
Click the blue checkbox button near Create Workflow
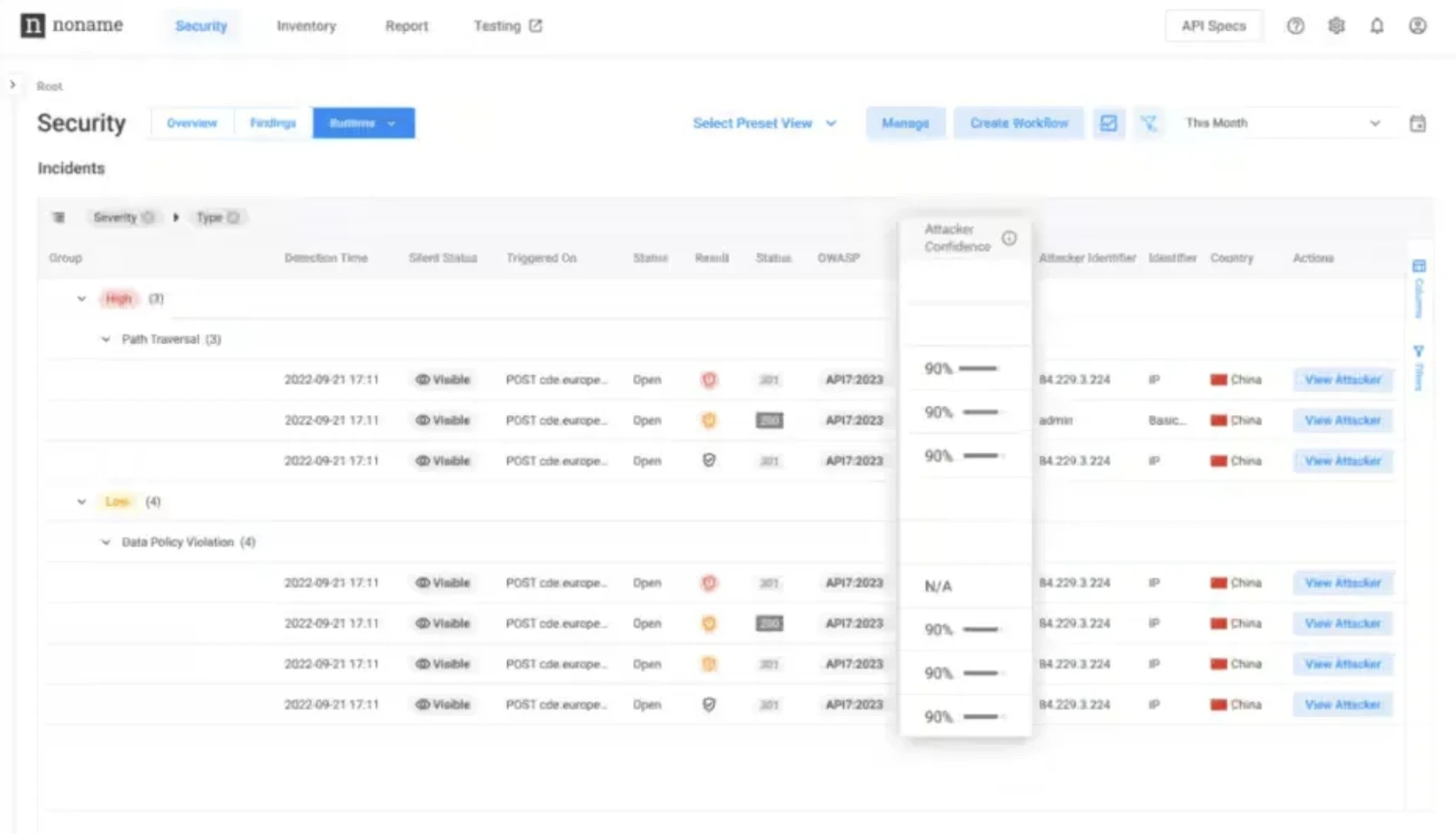[x=1109, y=123]
